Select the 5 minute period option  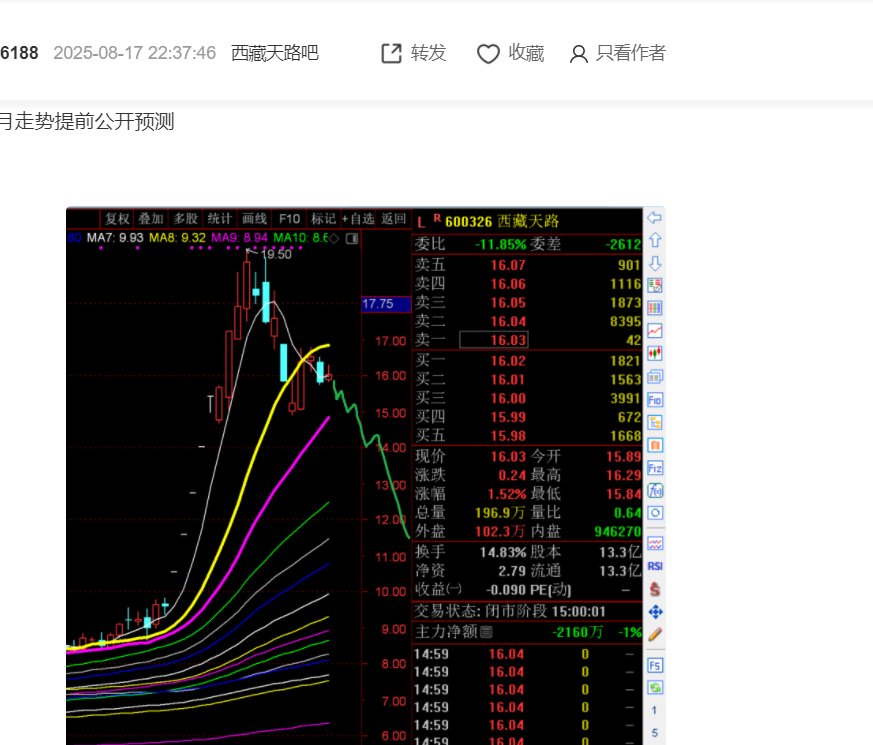[x=654, y=733]
